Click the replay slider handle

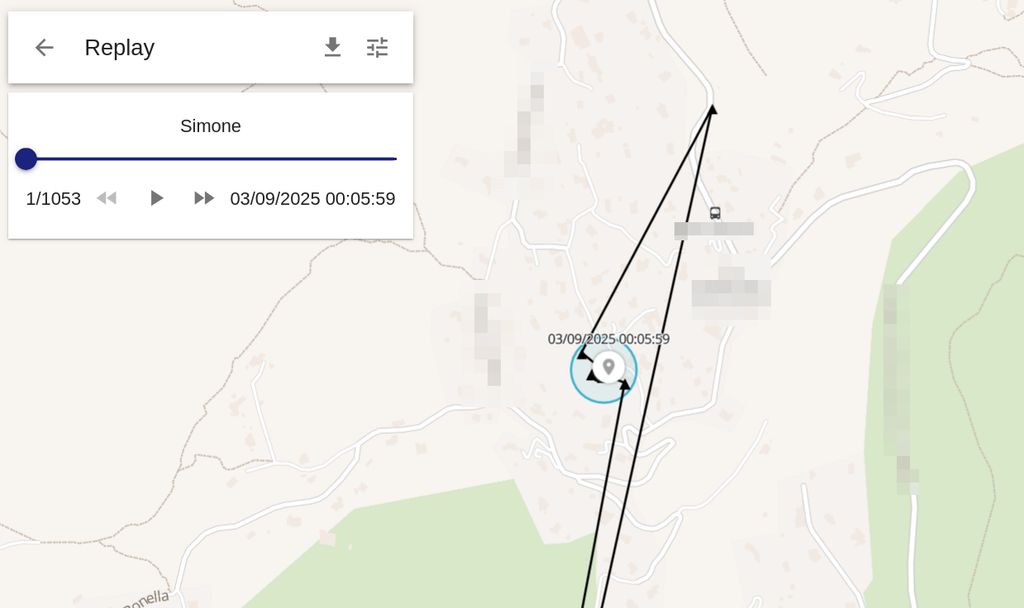26,159
